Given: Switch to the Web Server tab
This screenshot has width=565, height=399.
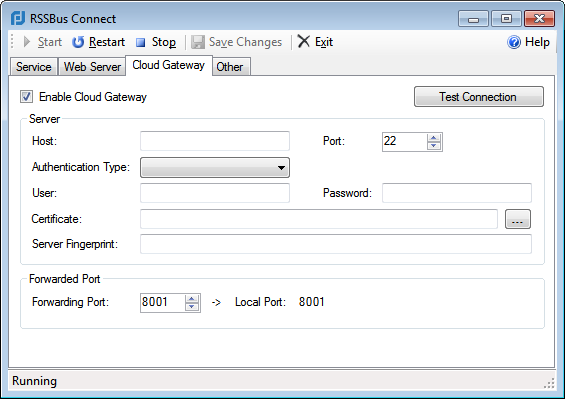Looking at the screenshot, I should point(92,67).
